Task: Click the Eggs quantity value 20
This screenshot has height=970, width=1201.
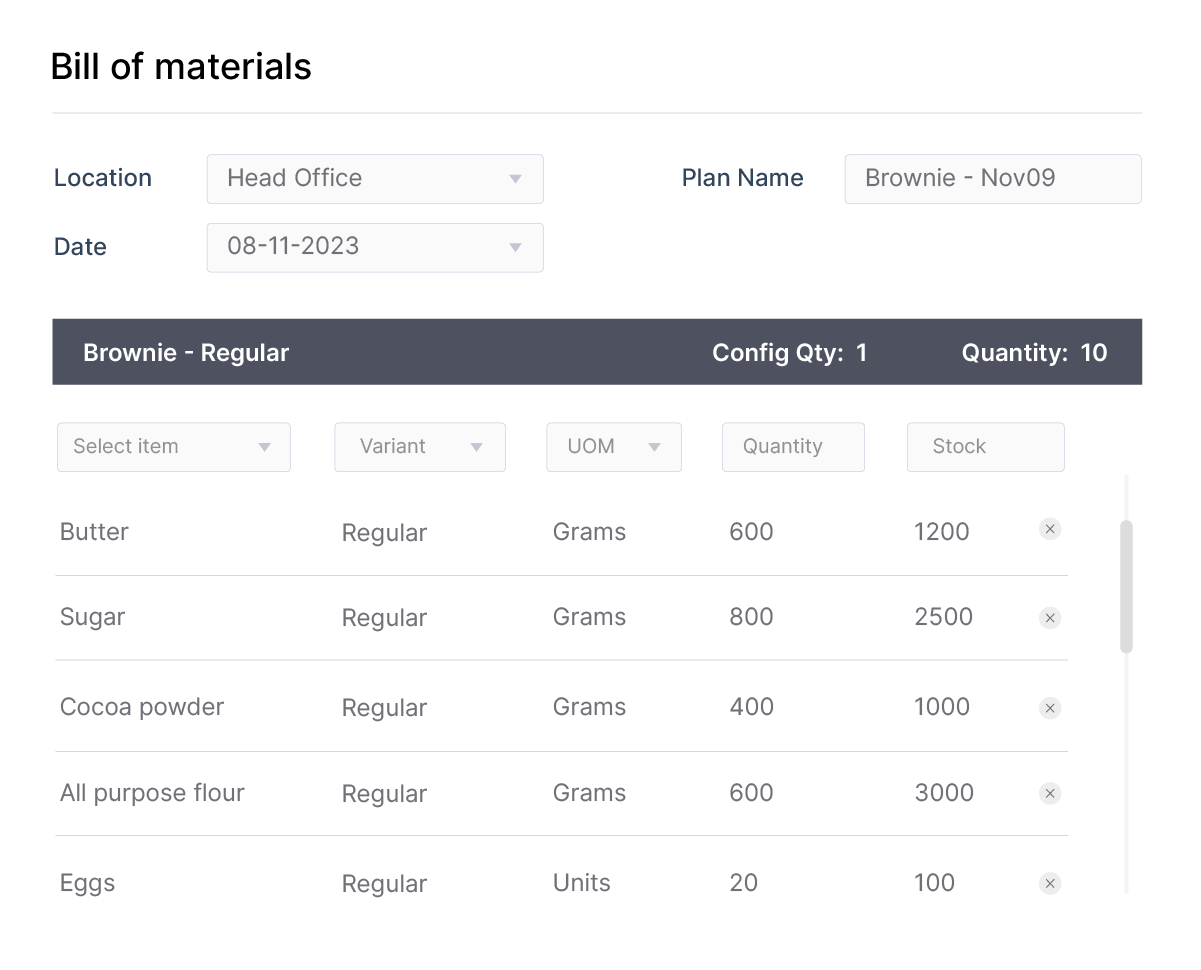Action: (743, 883)
